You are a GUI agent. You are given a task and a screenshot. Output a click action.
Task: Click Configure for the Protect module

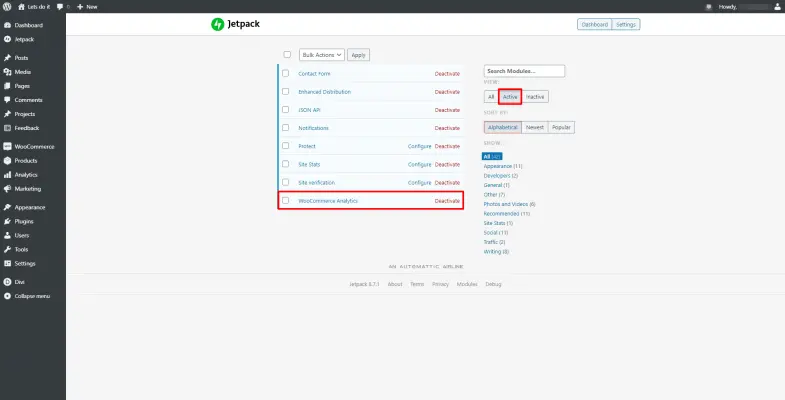[420, 146]
